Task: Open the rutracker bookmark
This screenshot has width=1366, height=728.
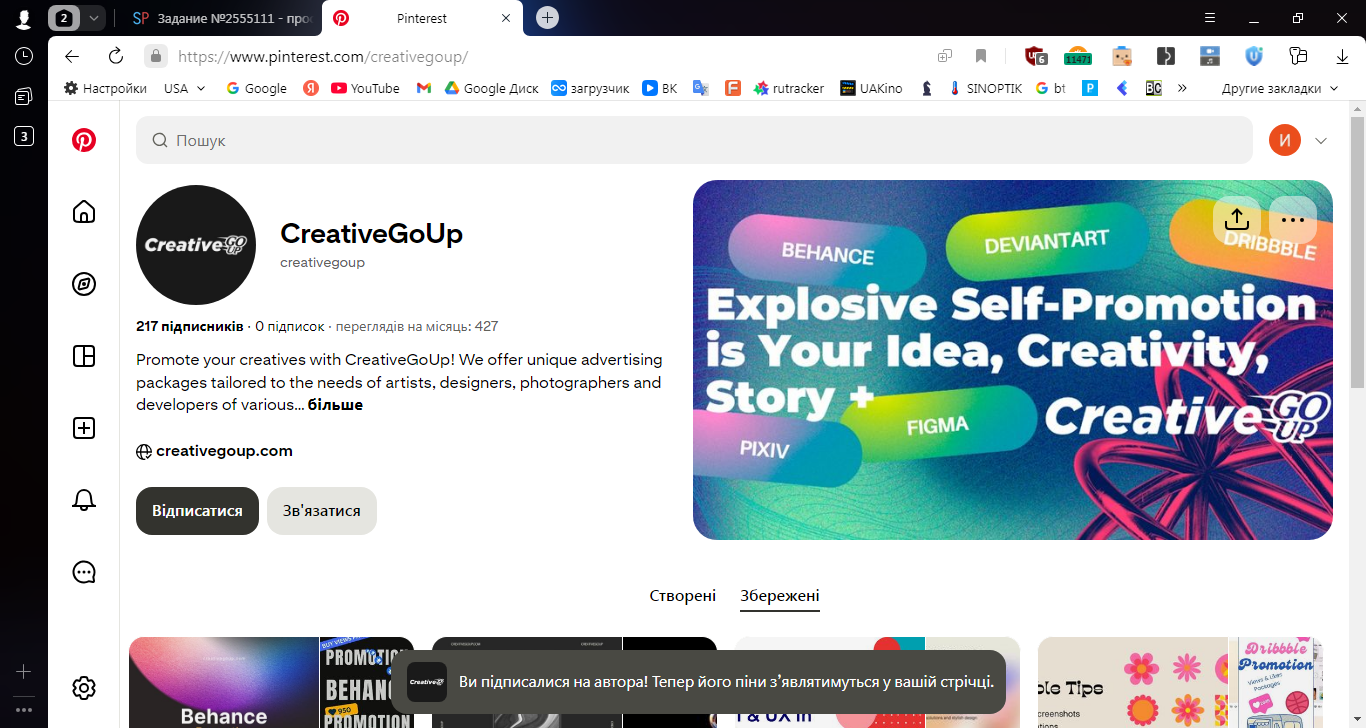Action: pyautogui.click(x=789, y=88)
